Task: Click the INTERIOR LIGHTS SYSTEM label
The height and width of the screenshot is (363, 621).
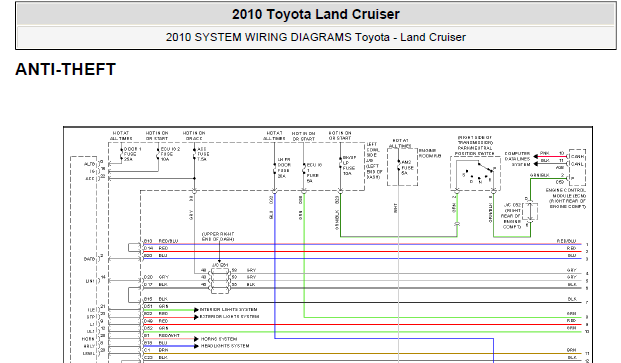Action: [228, 310]
